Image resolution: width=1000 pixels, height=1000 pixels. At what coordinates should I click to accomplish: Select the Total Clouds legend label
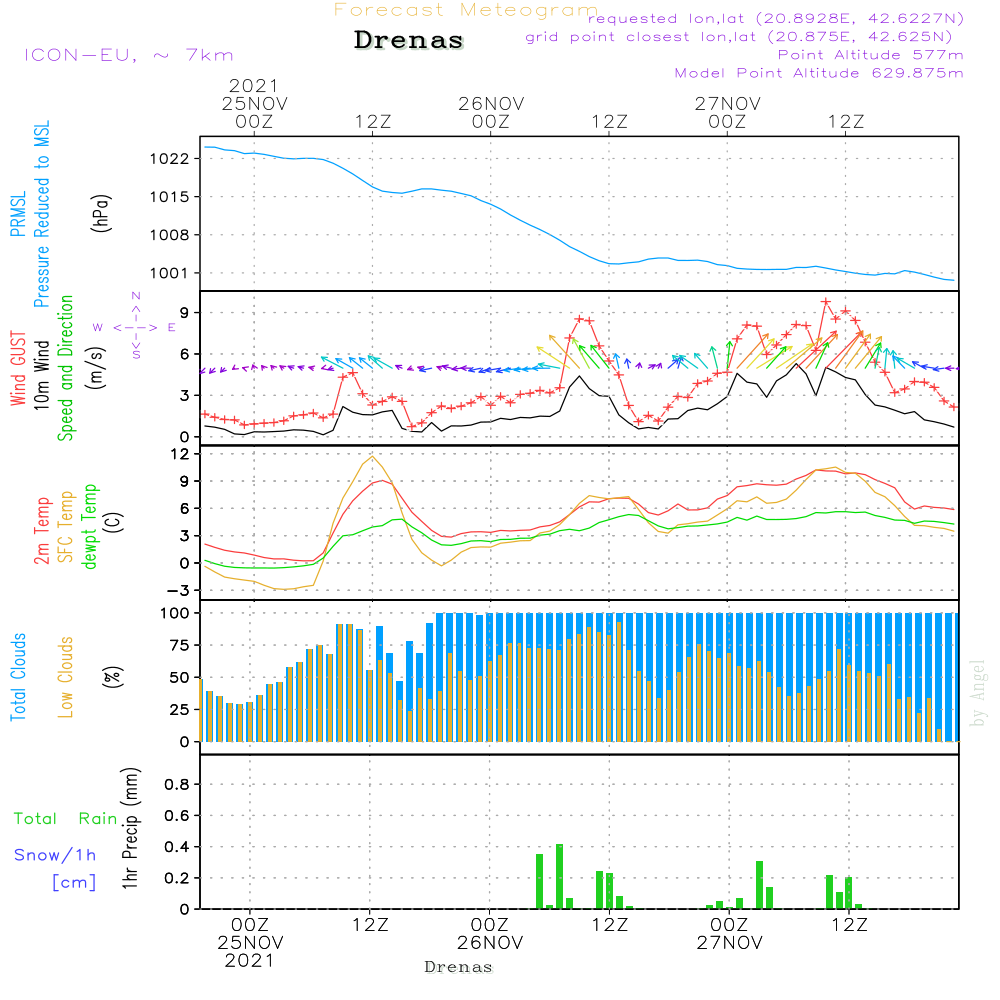tap(18, 677)
